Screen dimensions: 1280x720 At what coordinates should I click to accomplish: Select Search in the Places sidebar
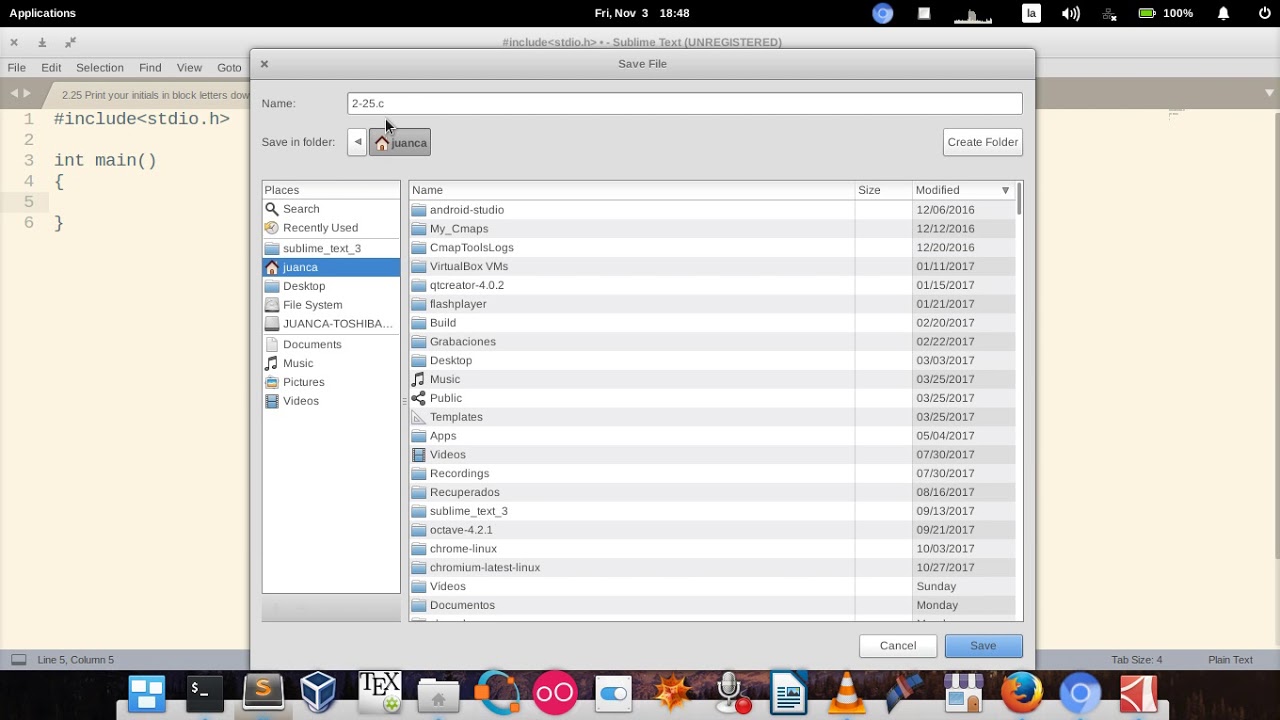tap(331, 209)
